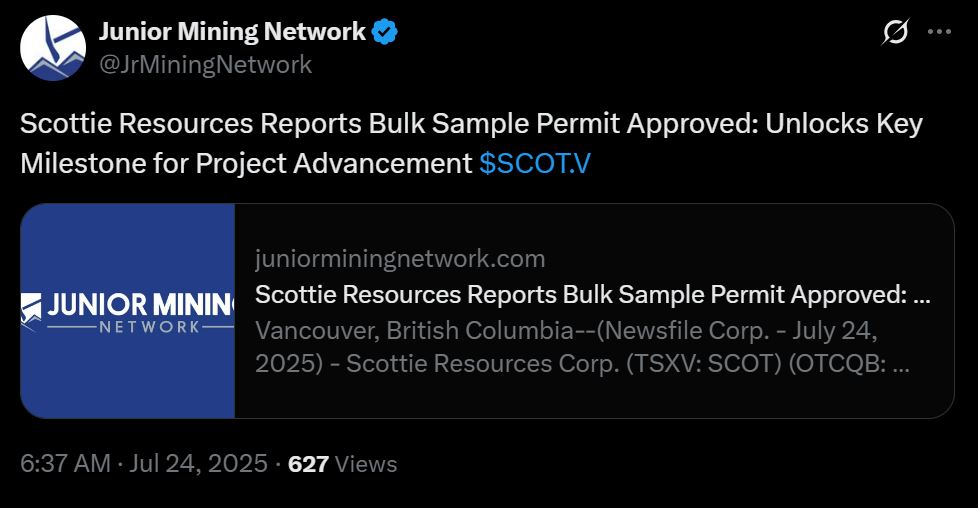The height and width of the screenshot is (508, 978).
Task: Click the blue verified badge
Action: (386, 32)
